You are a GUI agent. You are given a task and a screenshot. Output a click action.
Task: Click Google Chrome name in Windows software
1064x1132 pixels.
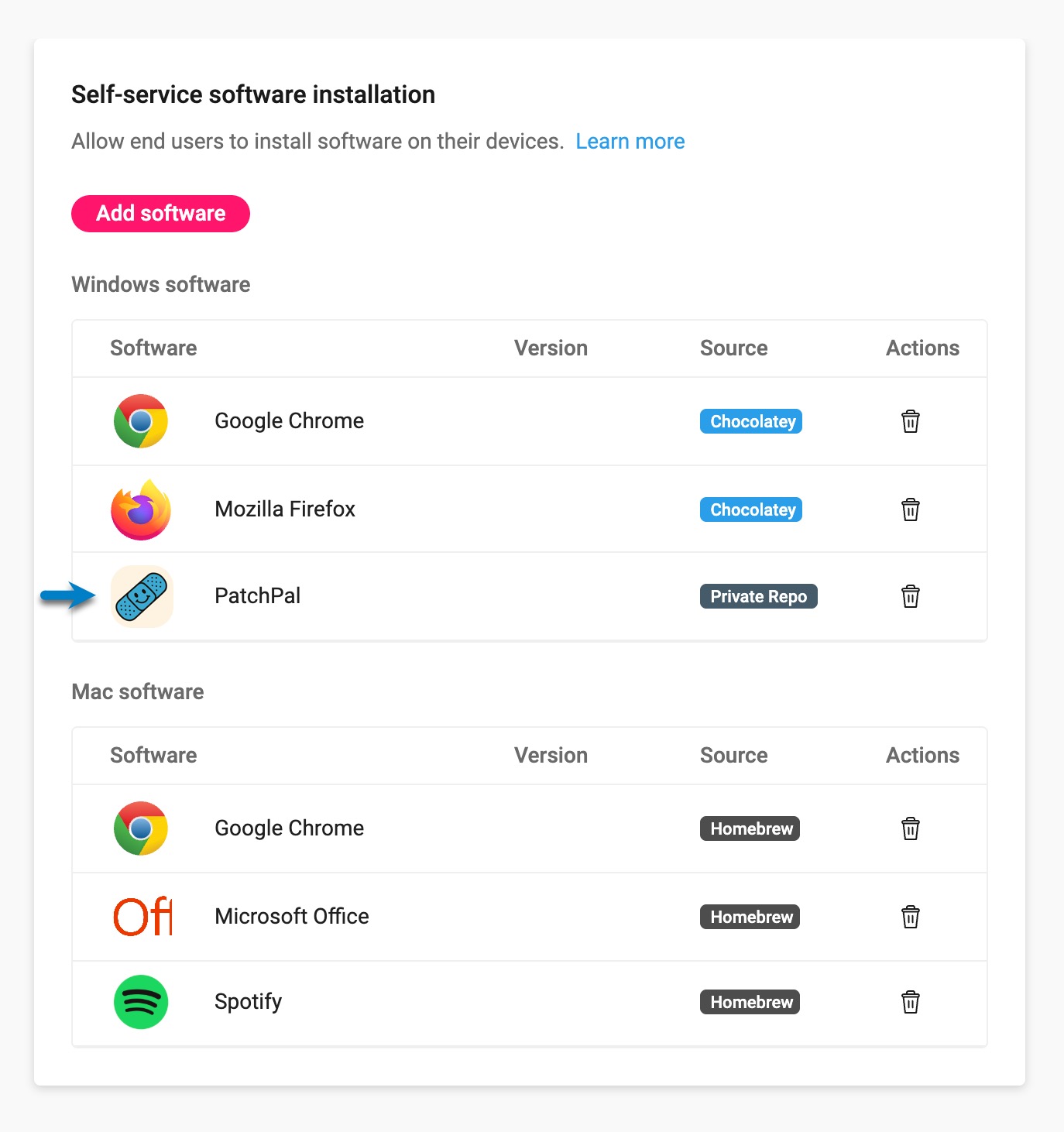click(289, 420)
